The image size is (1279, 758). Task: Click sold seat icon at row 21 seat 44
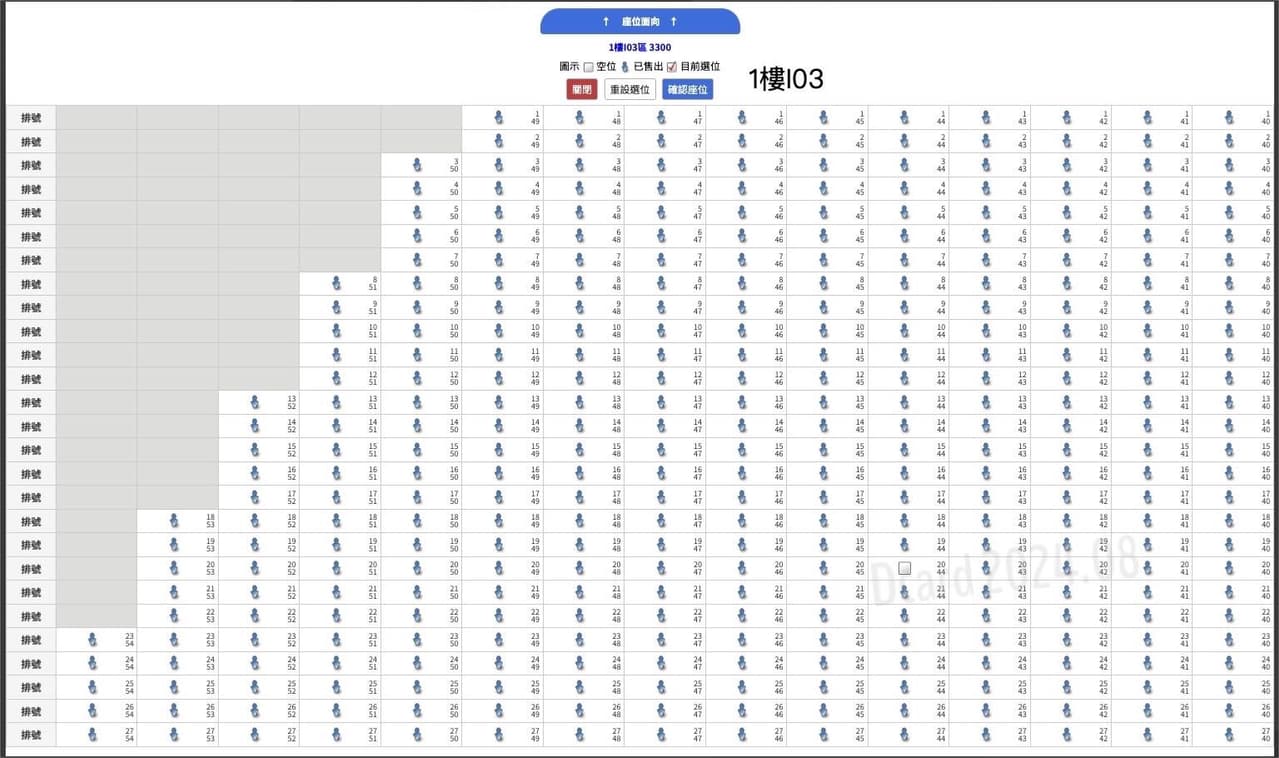point(904,592)
